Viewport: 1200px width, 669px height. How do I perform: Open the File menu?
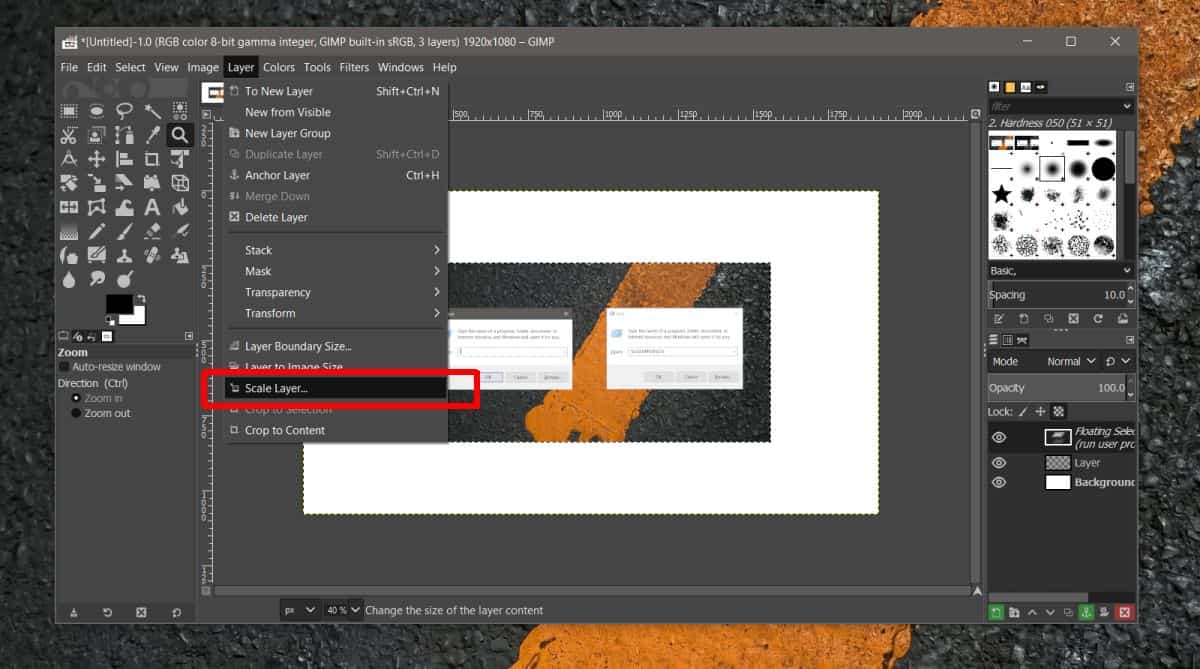tap(69, 67)
